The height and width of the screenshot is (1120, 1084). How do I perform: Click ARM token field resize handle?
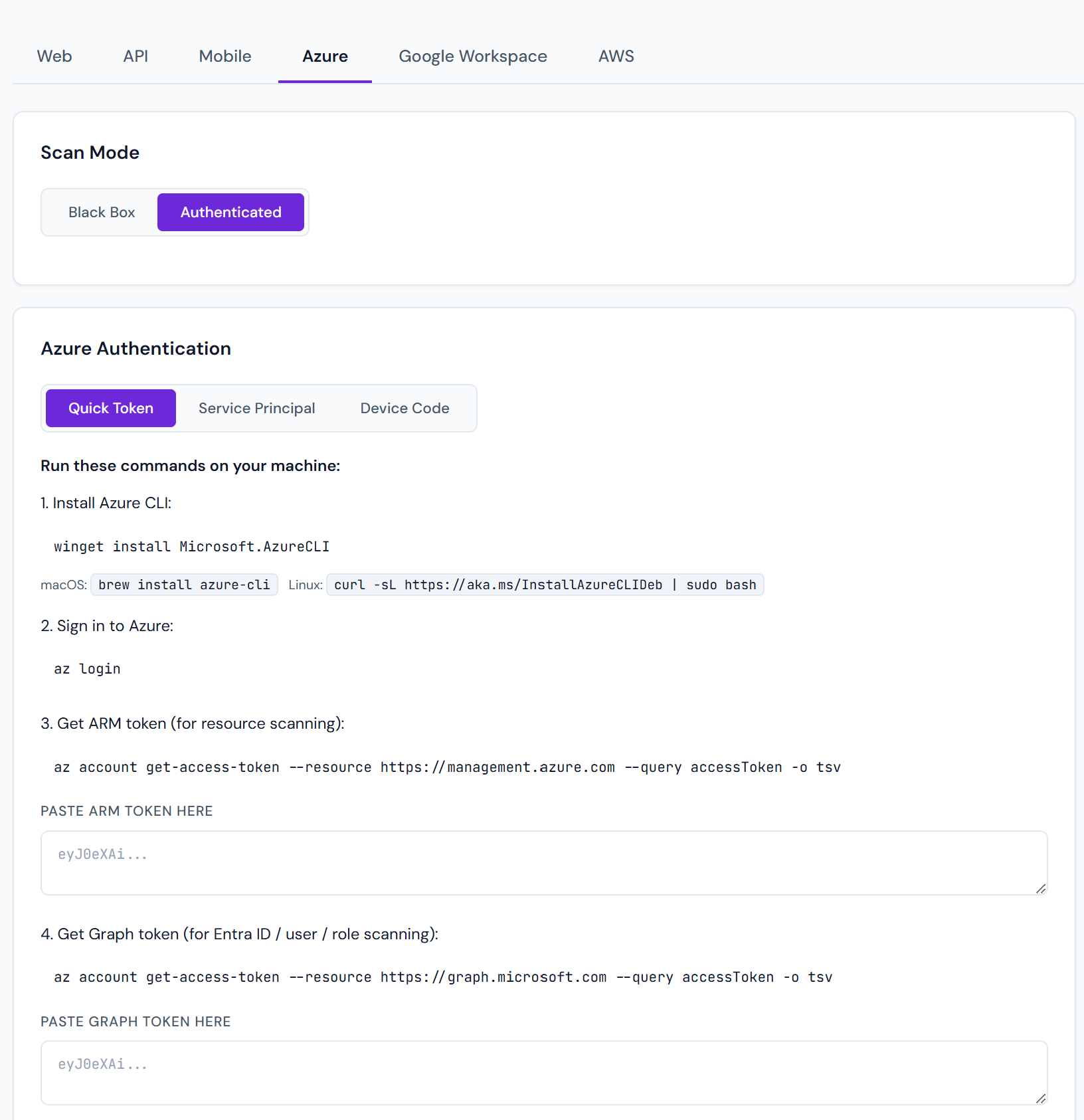pos(1041,889)
